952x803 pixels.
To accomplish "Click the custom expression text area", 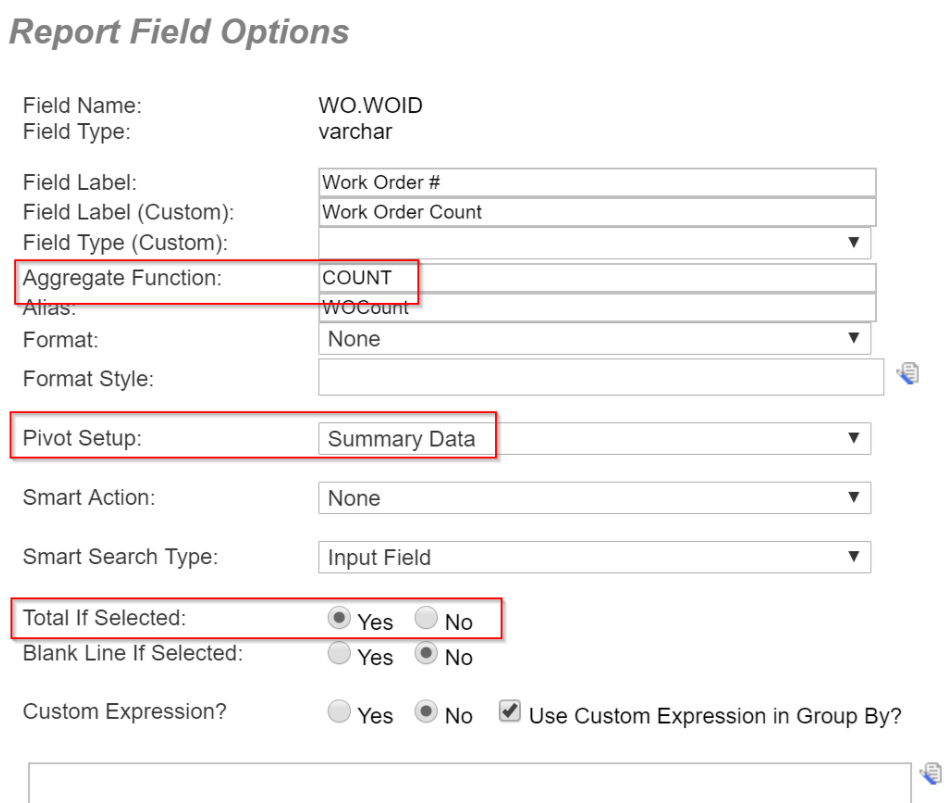I will pos(469,784).
